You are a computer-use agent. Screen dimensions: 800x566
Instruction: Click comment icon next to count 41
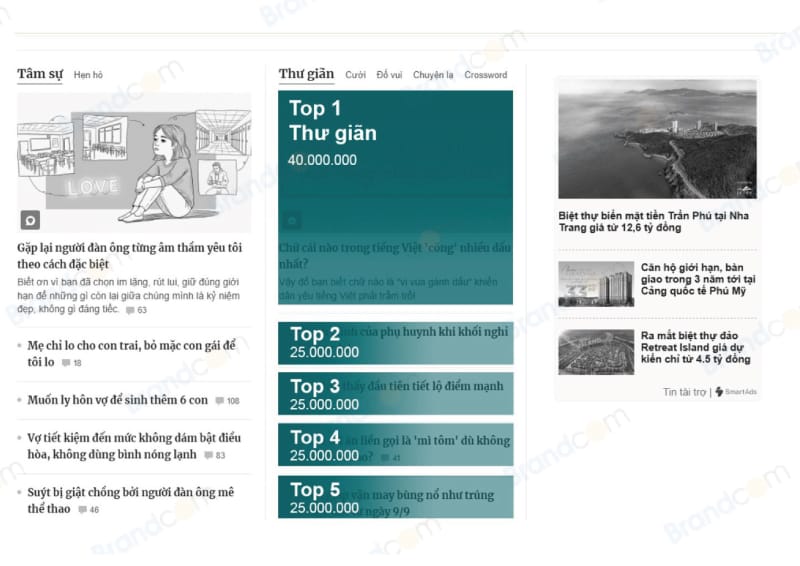(x=385, y=458)
